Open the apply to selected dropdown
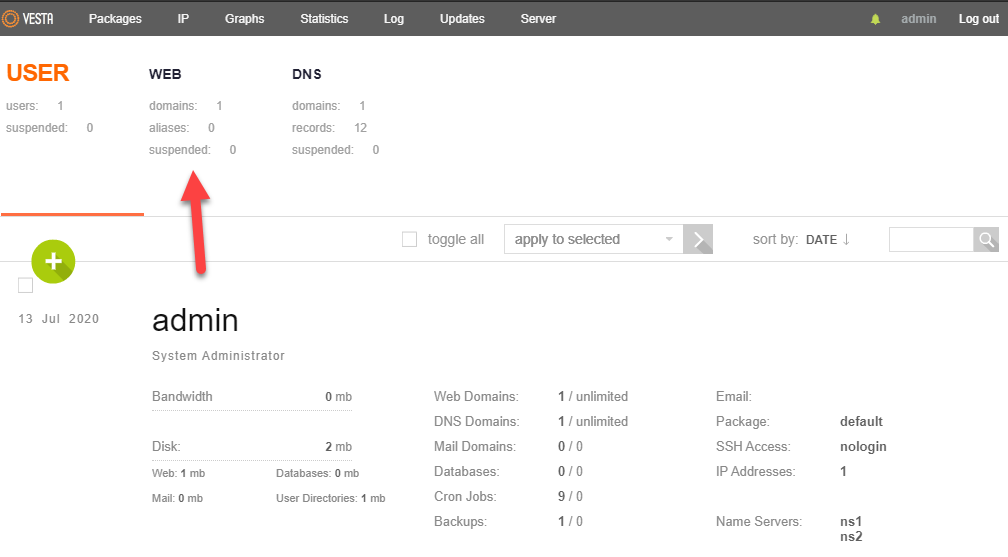Viewport: 1008px width, 557px height. click(593, 239)
